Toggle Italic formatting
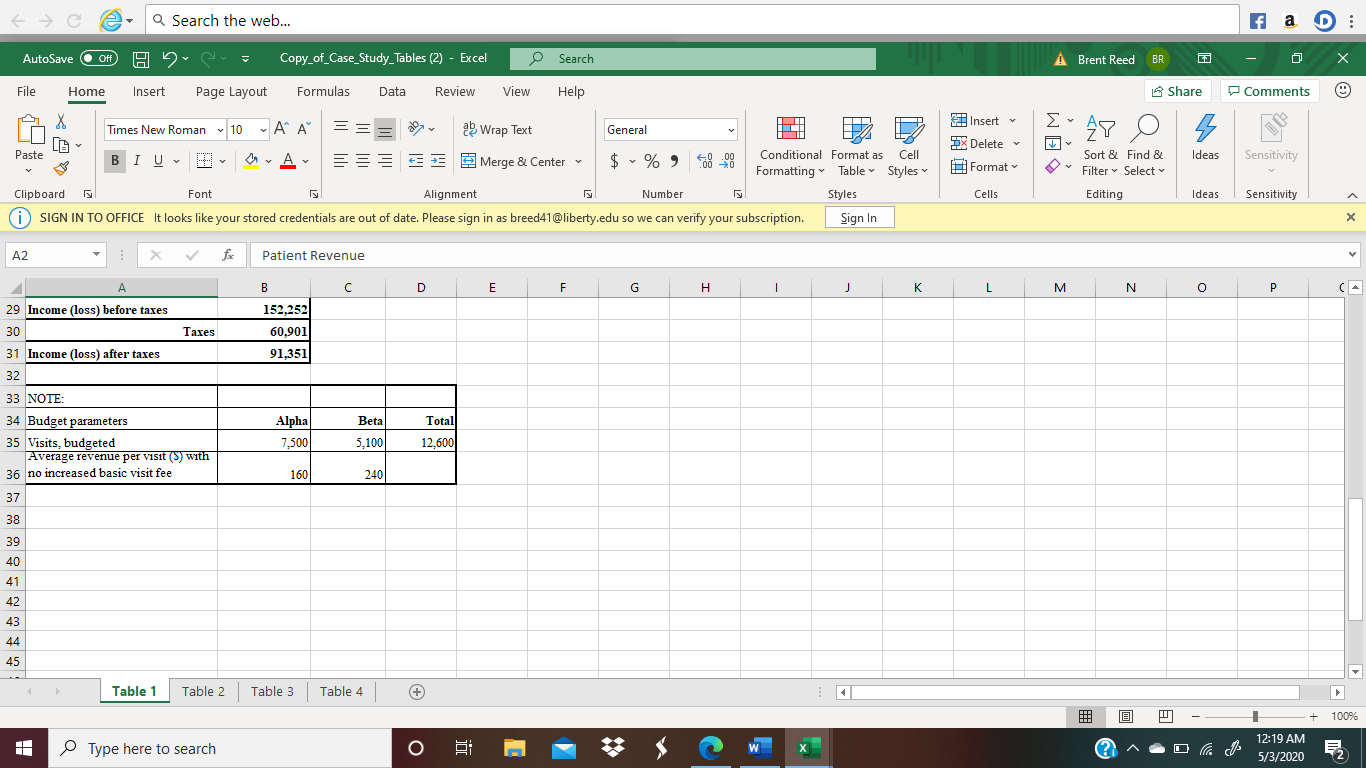This screenshot has height=768, width=1366. (136, 162)
